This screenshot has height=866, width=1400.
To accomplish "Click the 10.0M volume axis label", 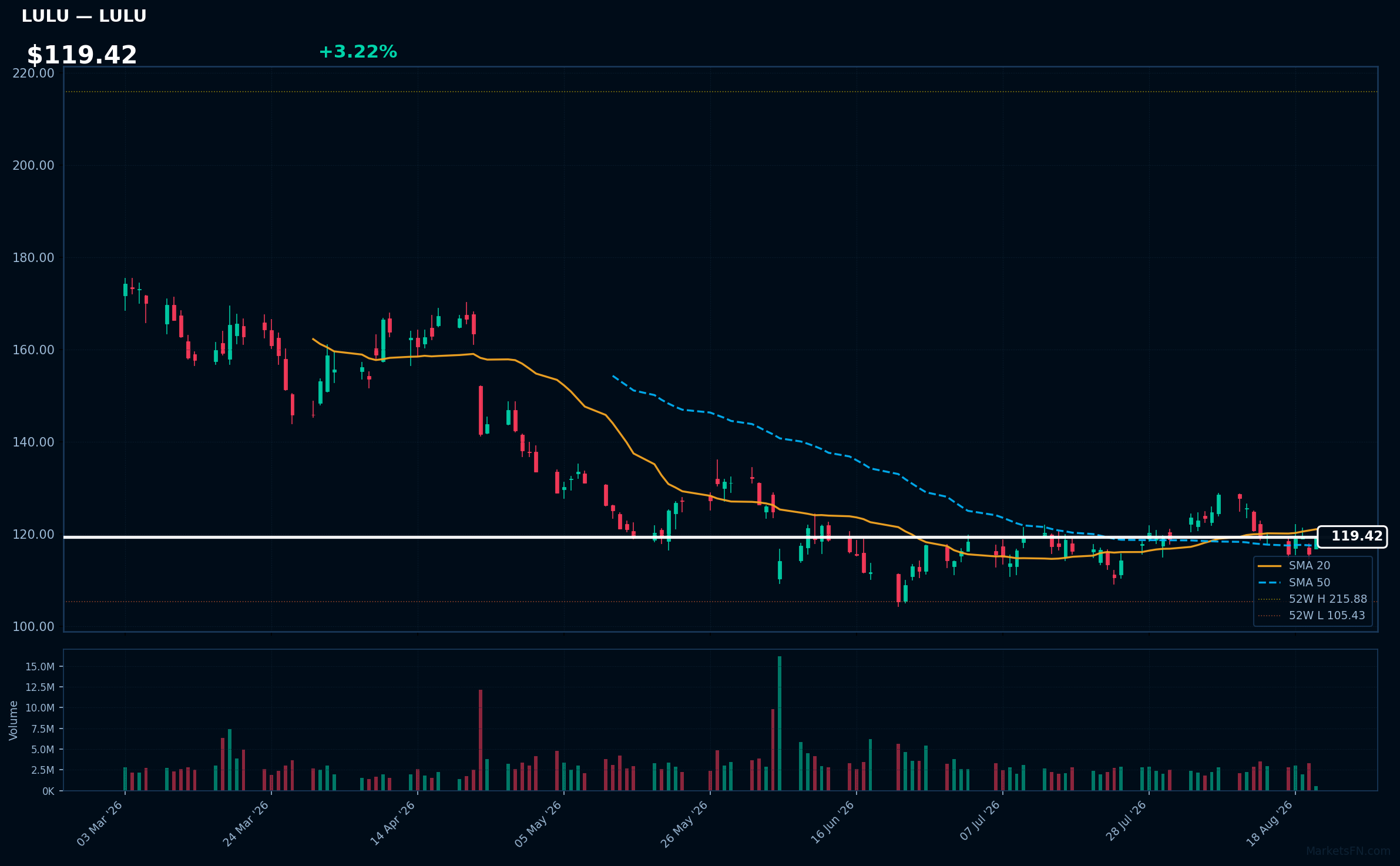I will tap(40, 708).
